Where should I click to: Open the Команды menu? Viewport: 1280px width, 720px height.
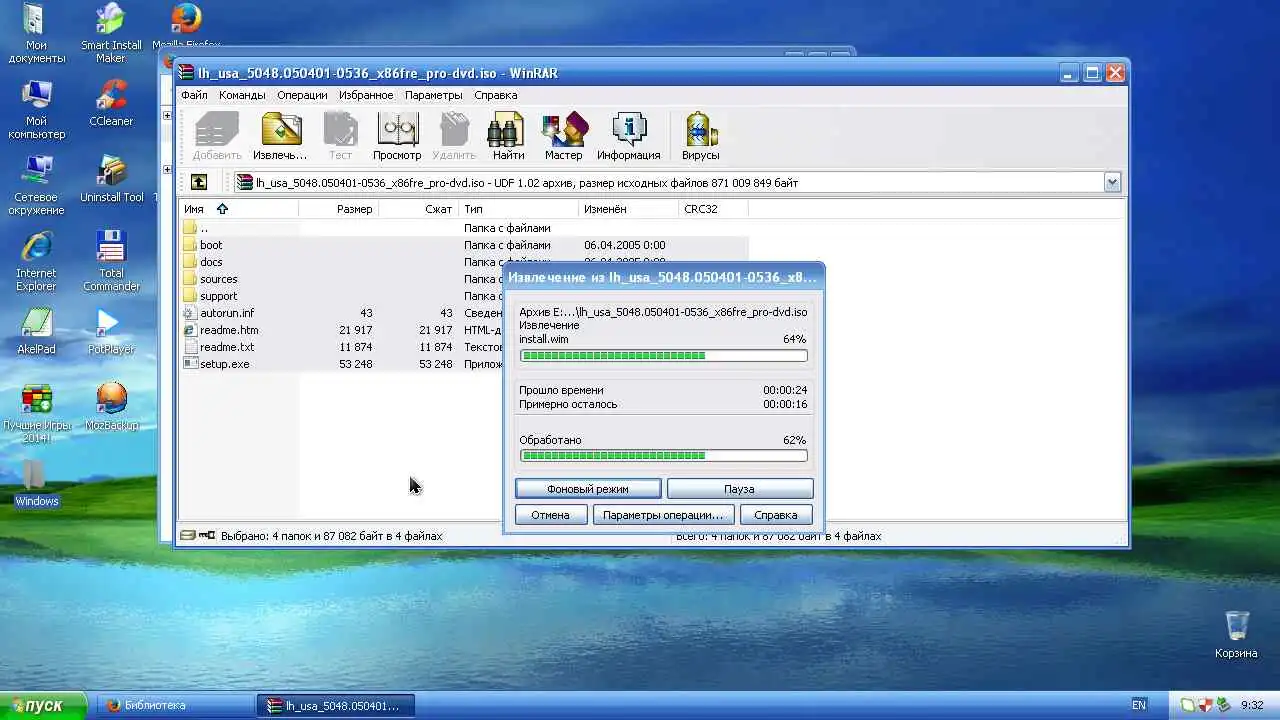pyautogui.click(x=242, y=95)
